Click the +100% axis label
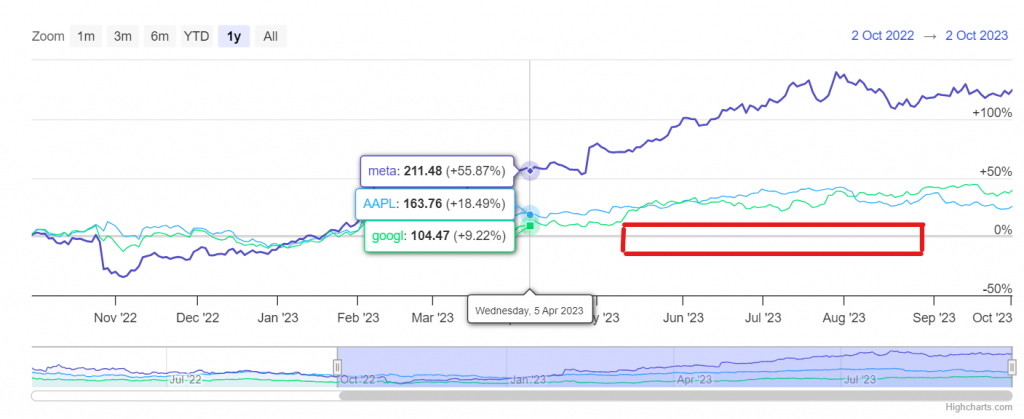This screenshot has width=1024, height=419. [992, 113]
